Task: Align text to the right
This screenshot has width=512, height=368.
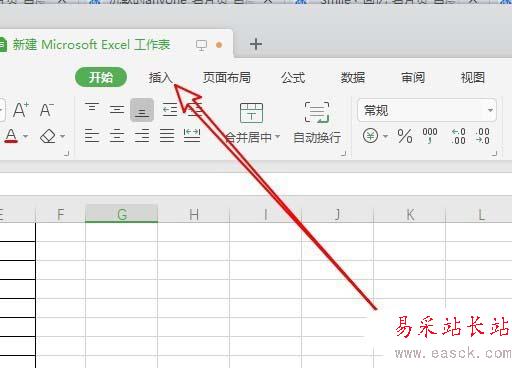Action: coord(142,136)
